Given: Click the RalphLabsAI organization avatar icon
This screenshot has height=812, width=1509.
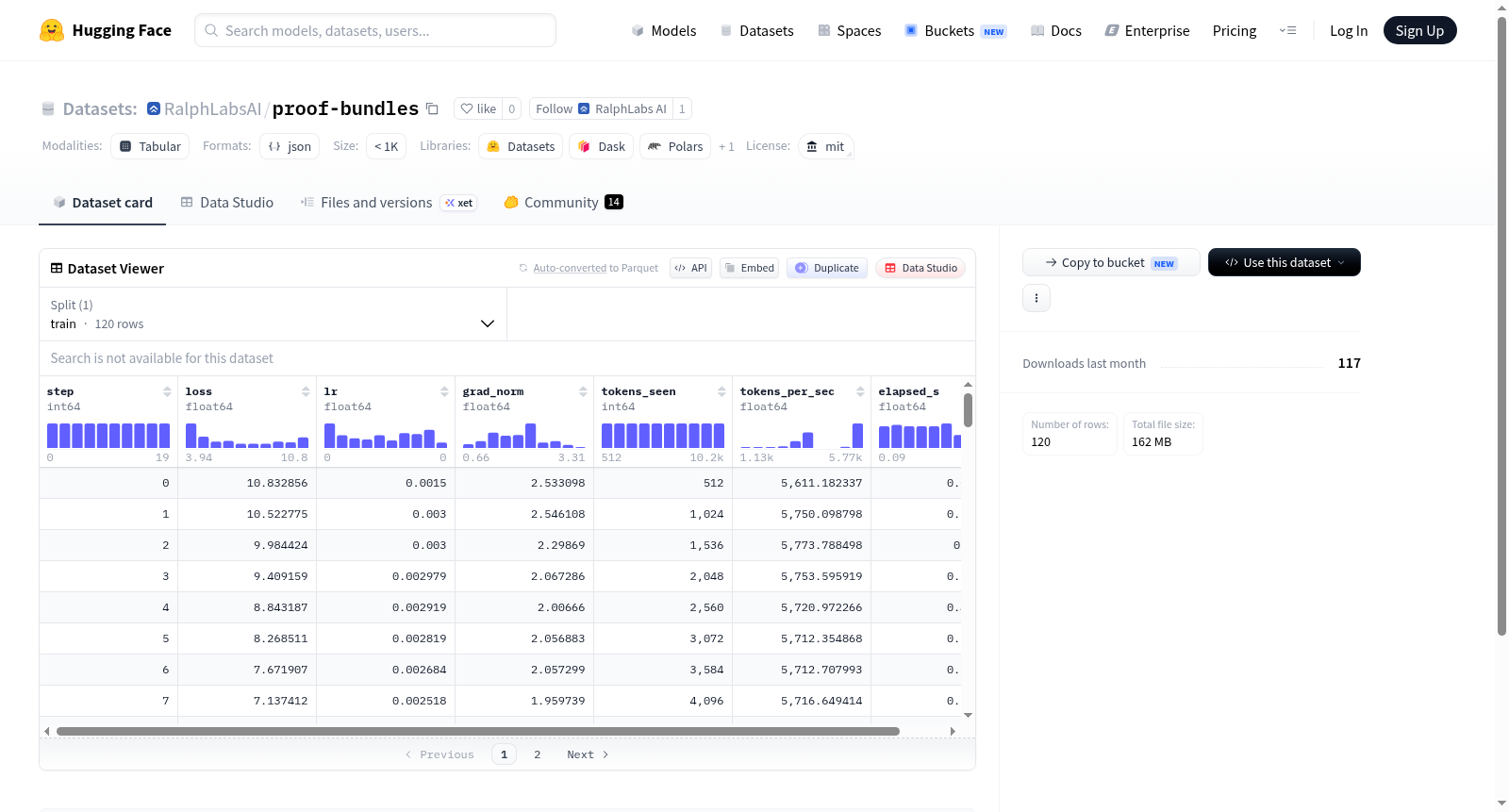Looking at the screenshot, I should point(154,108).
